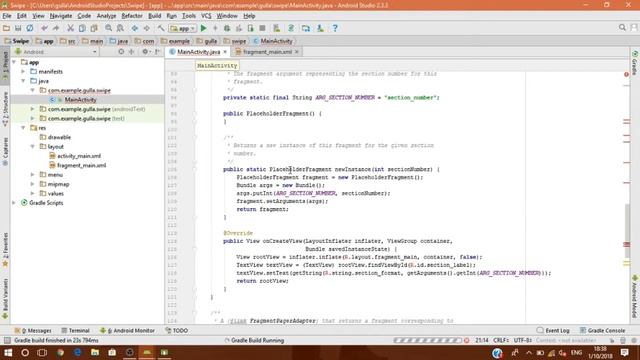The width and height of the screenshot is (640, 360).
Task: Click the Make Project hammer icon
Action: pos(161,28)
